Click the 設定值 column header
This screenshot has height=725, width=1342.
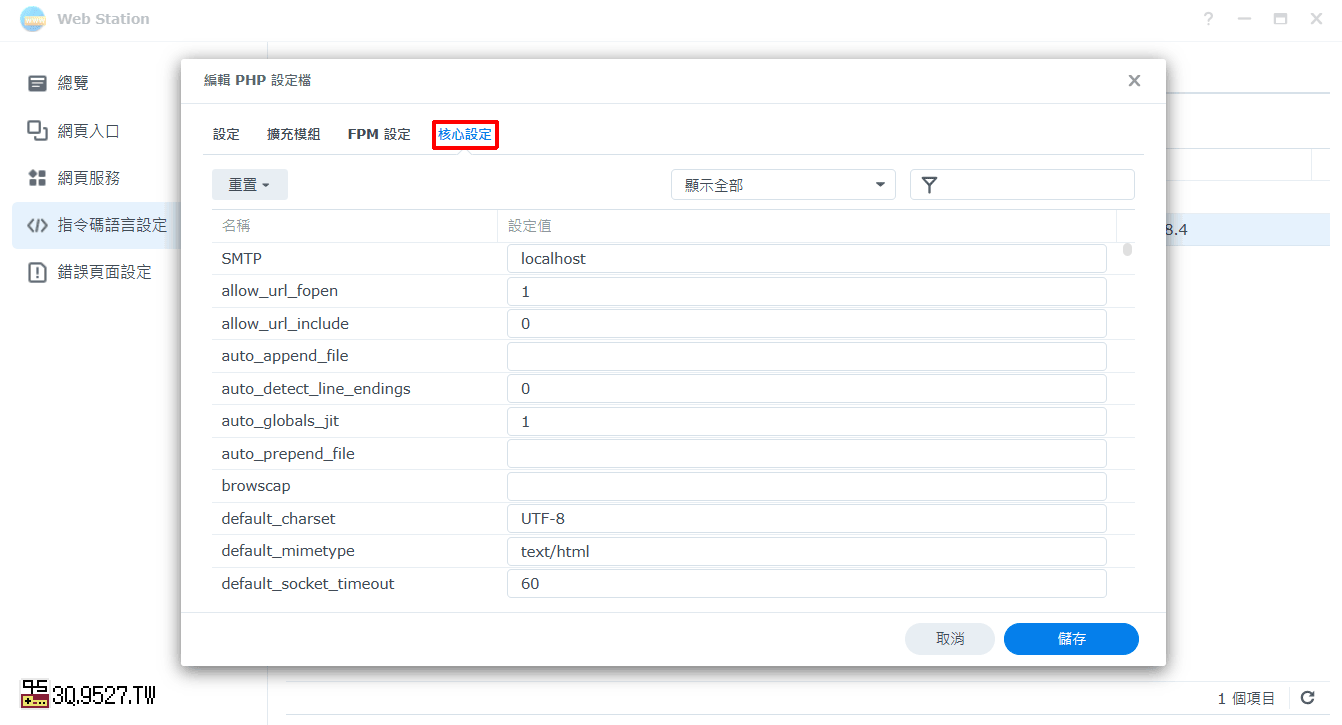coord(807,226)
